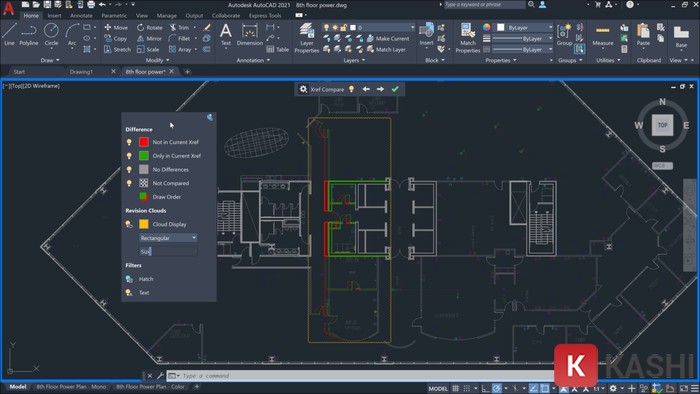The width and height of the screenshot is (700, 394).
Task: Accept and exit Xref Compare checkmark
Action: [x=395, y=89]
